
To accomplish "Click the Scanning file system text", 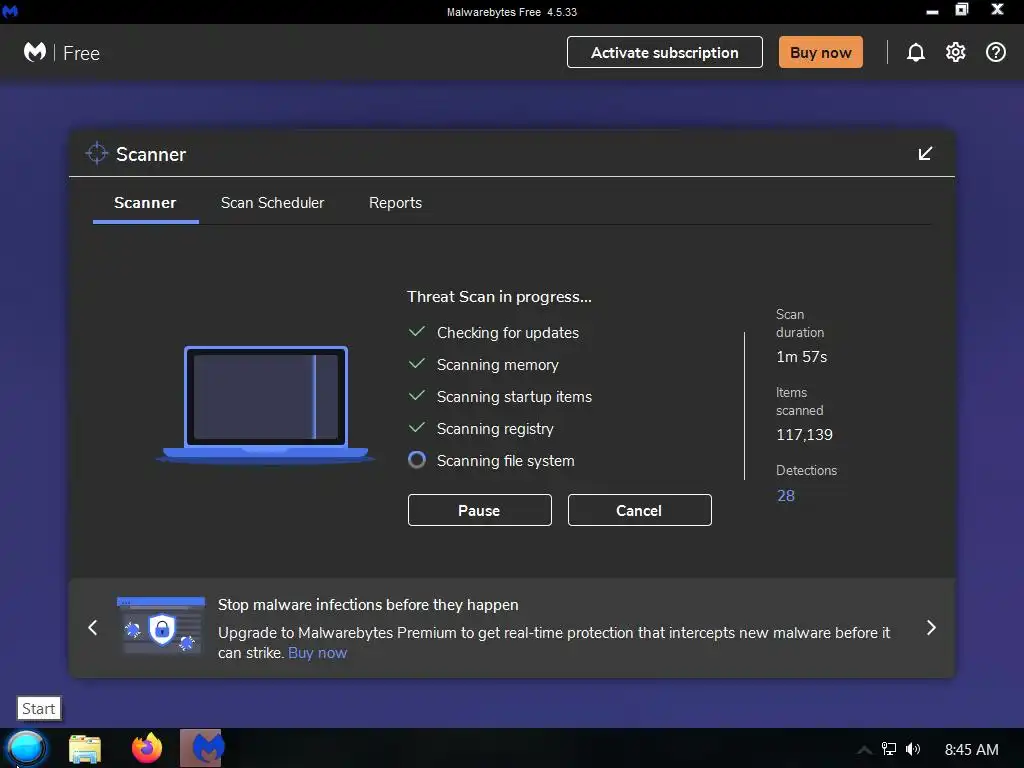I will (505, 461).
